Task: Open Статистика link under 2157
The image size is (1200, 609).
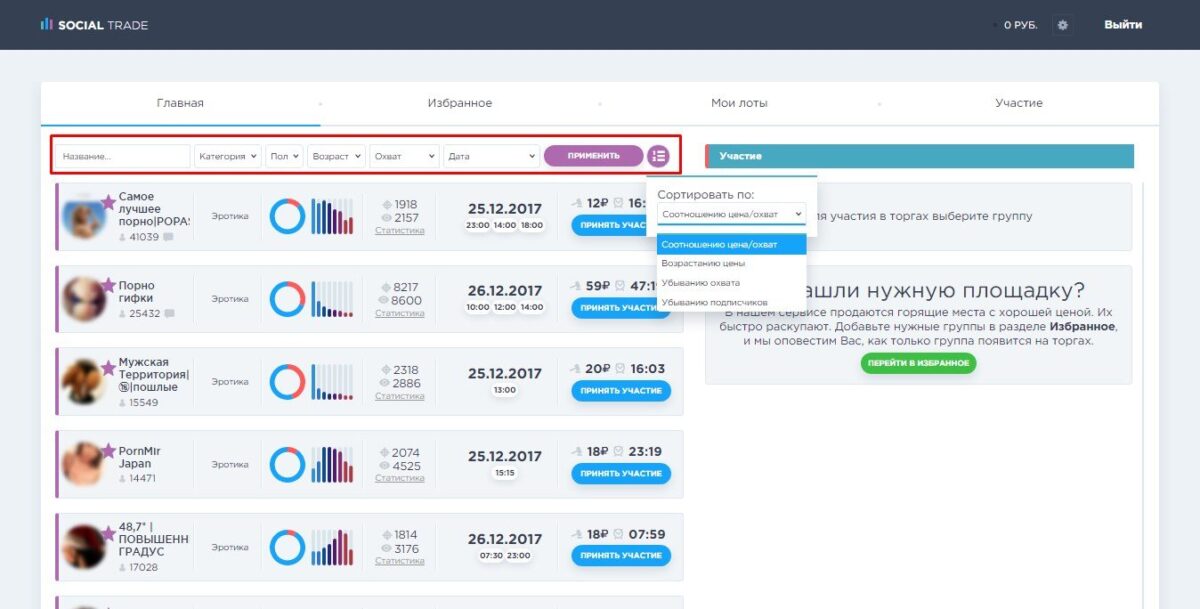Action: [400, 230]
